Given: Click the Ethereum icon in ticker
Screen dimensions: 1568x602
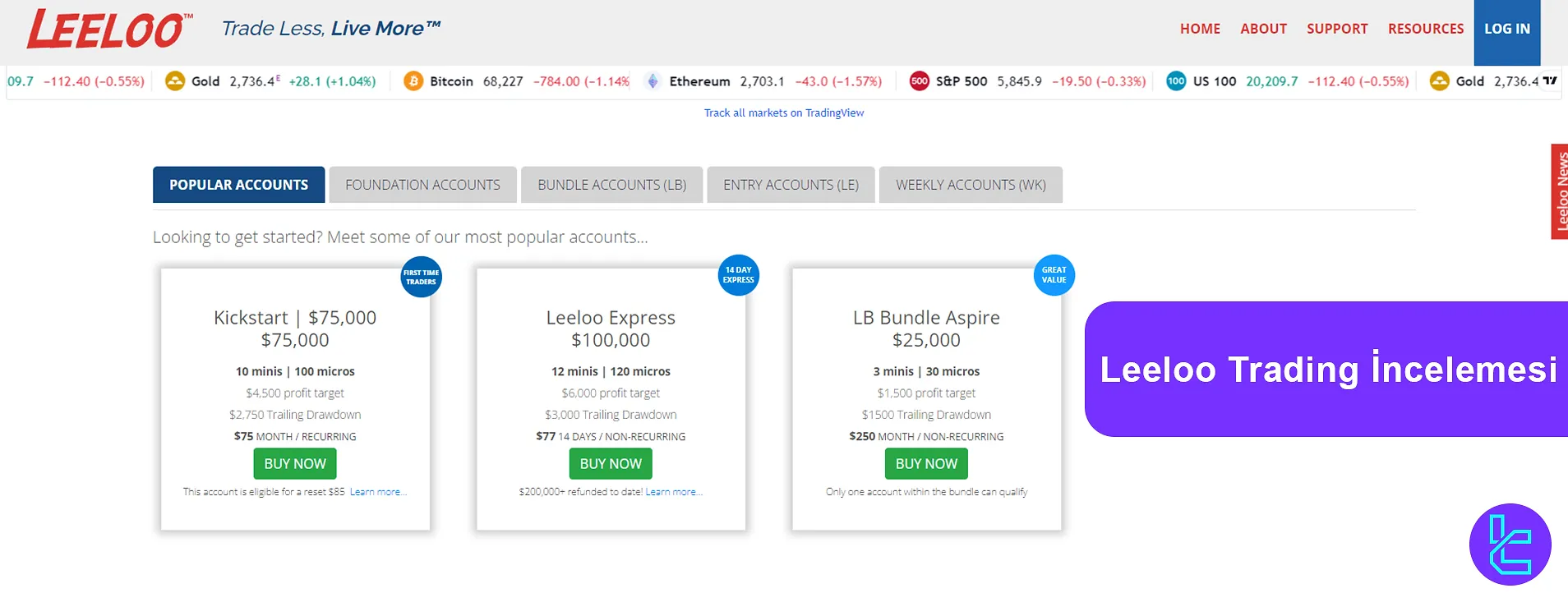Looking at the screenshot, I should (653, 81).
